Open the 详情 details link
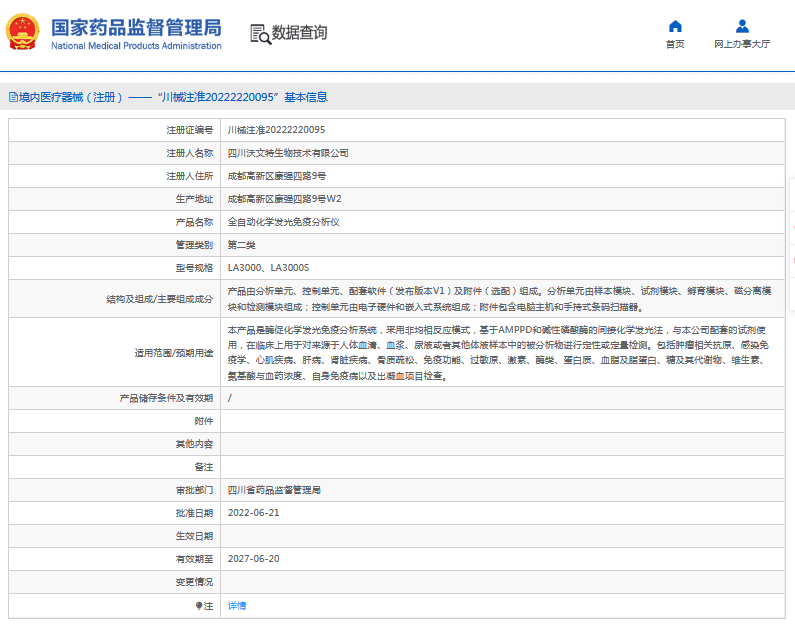The image size is (795, 627). point(237,605)
